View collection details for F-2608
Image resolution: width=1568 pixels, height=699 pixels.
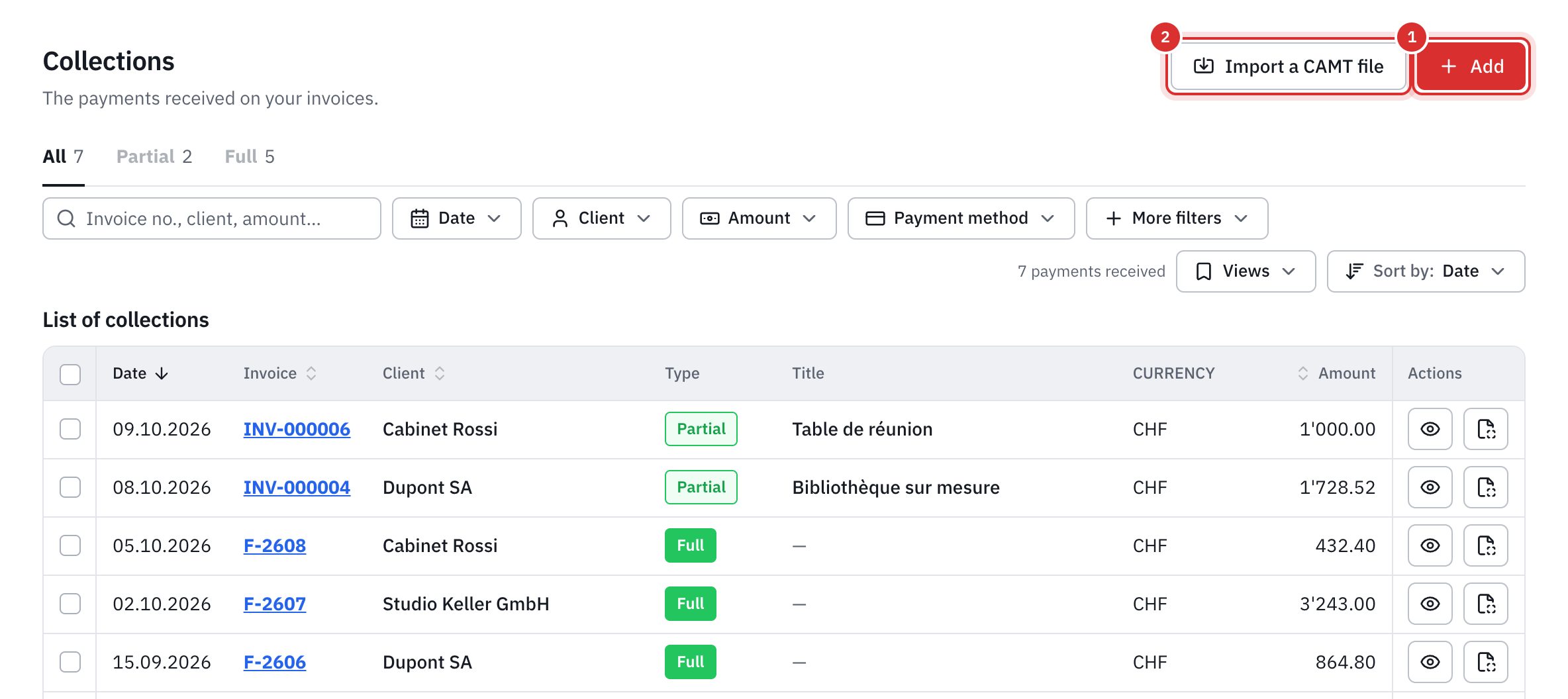[x=1430, y=545]
